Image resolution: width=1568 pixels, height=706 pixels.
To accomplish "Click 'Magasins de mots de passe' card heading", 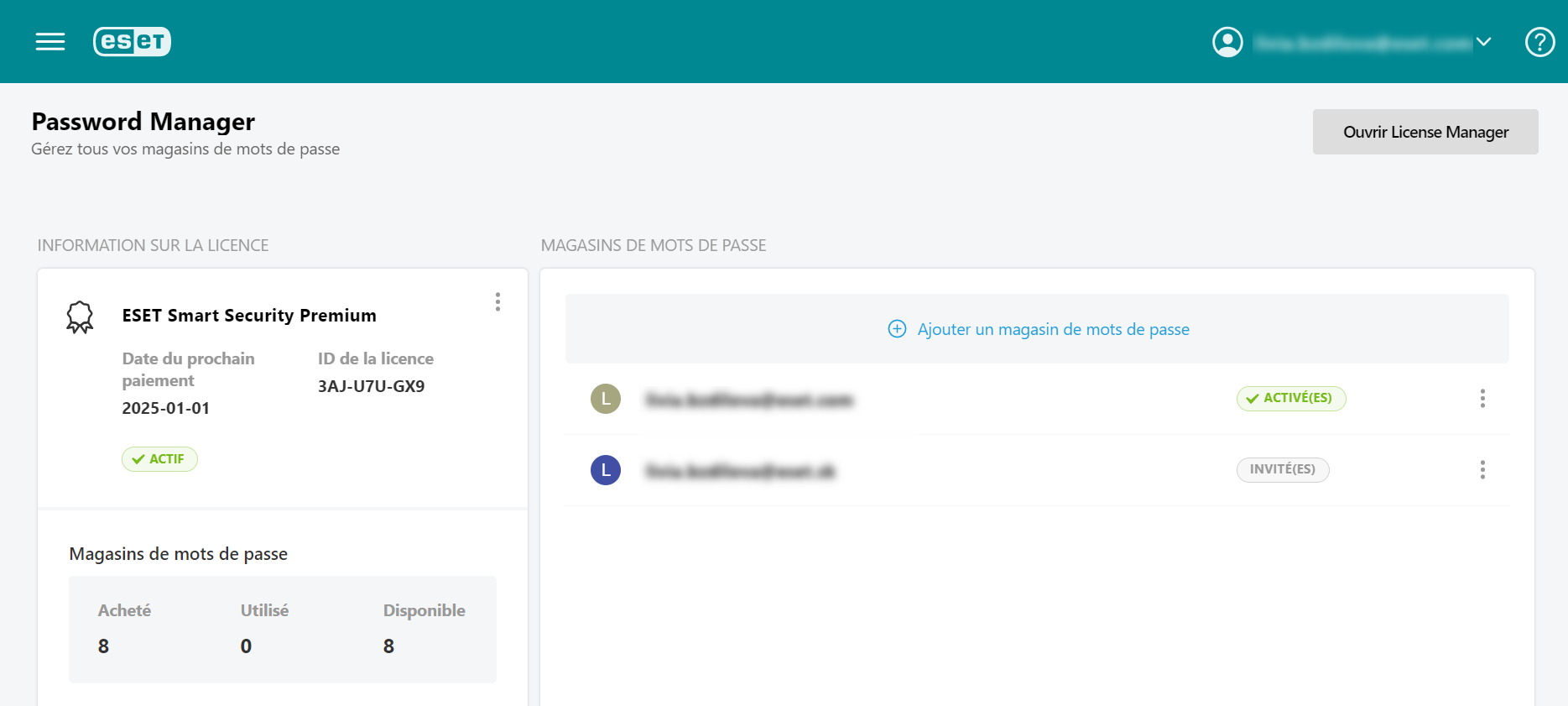I will 178,554.
